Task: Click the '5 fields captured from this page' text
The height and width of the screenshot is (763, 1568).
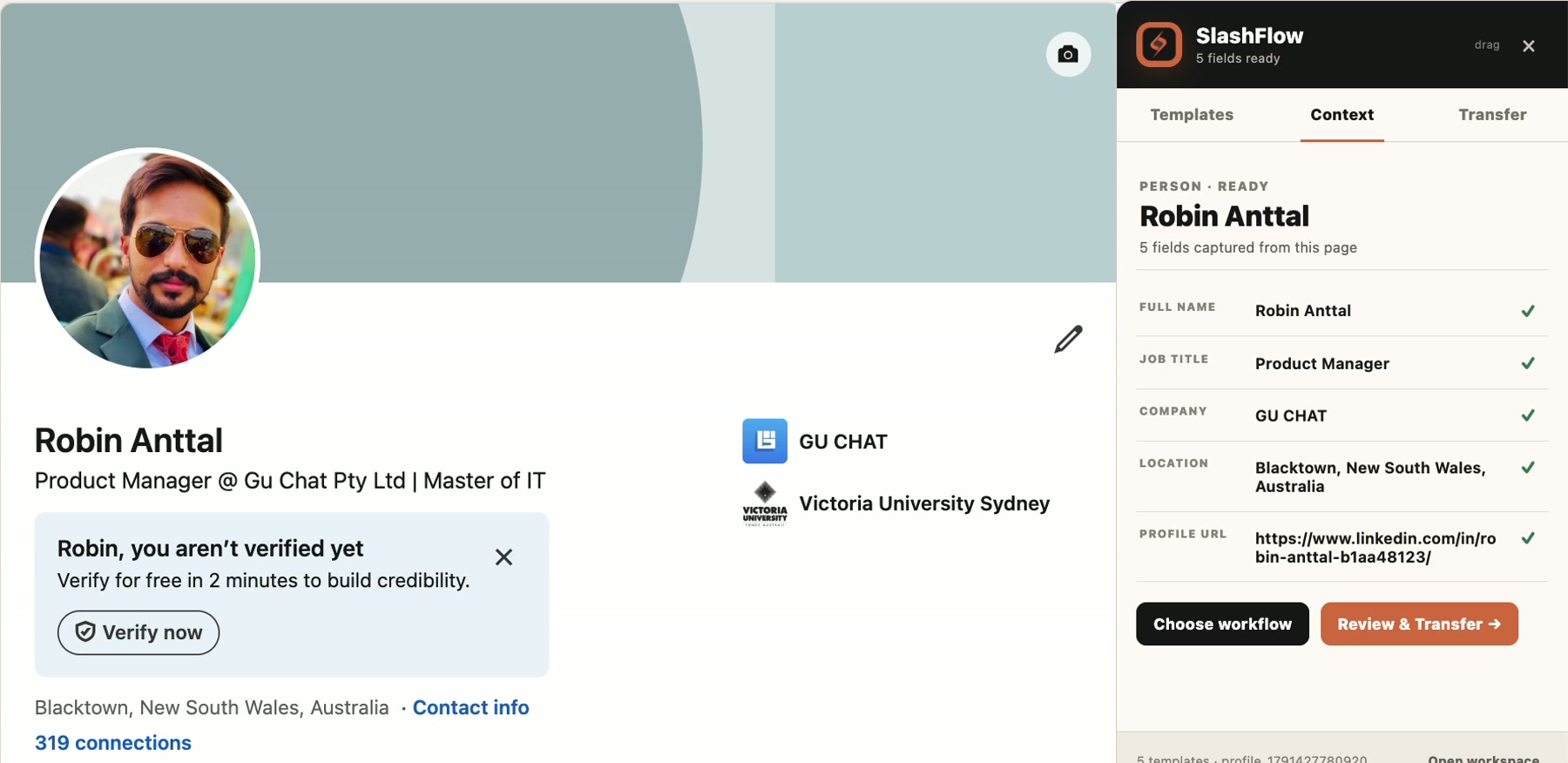Action: [1248, 247]
